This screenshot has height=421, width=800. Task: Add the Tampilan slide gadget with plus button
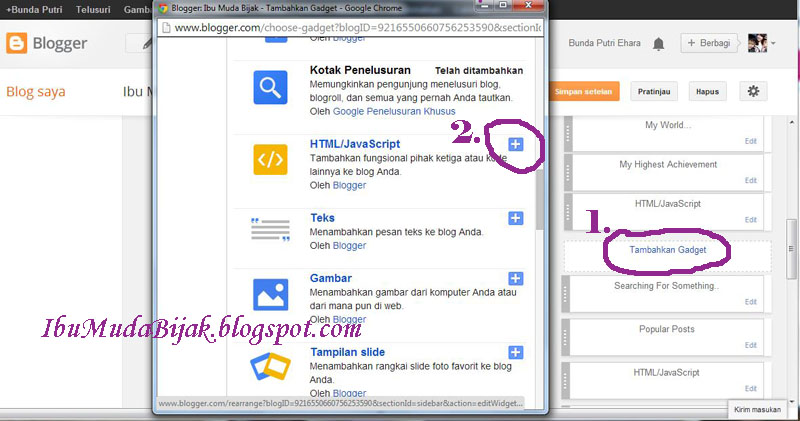click(x=515, y=352)
